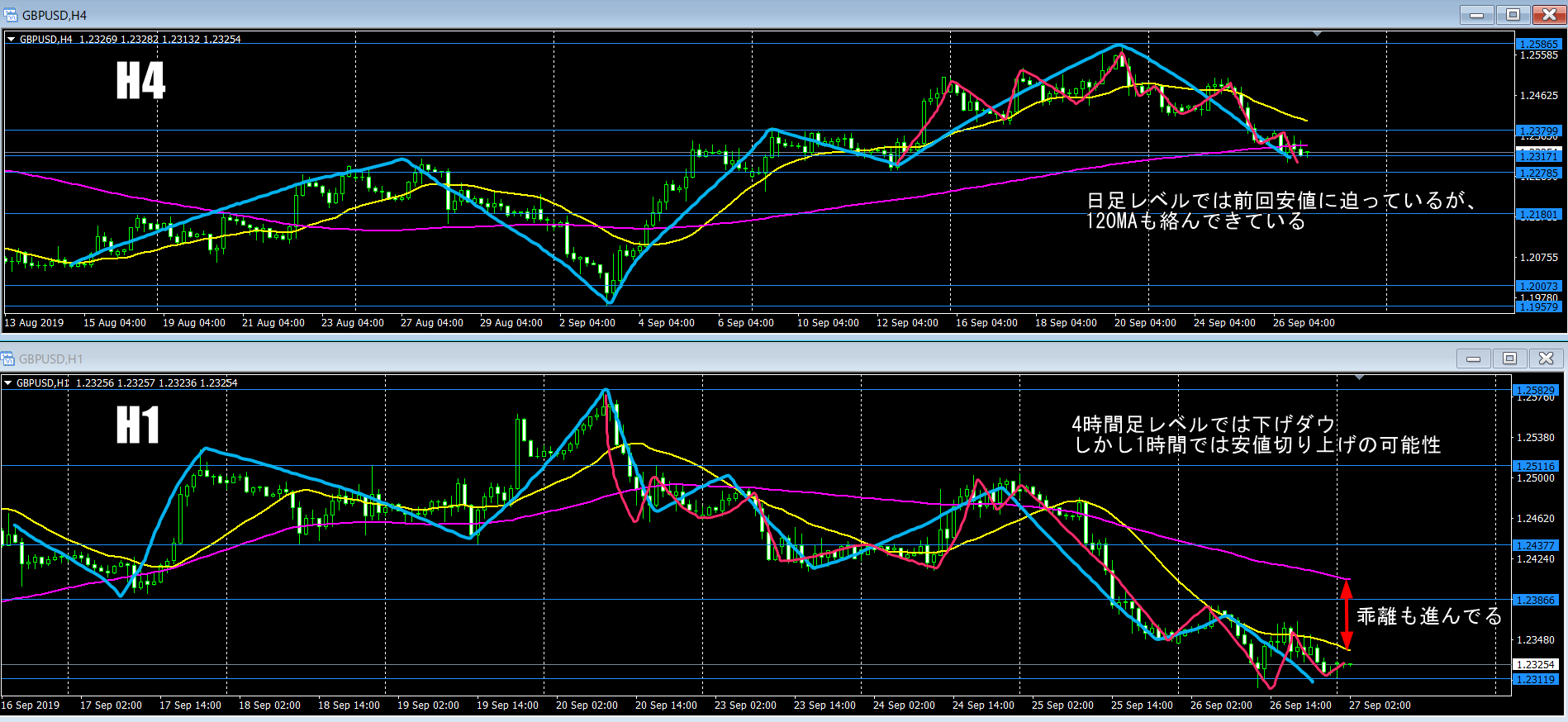Select the '日足レベルでは前回安値に迫っているが、' text on H4 chart

(1281, 201)
